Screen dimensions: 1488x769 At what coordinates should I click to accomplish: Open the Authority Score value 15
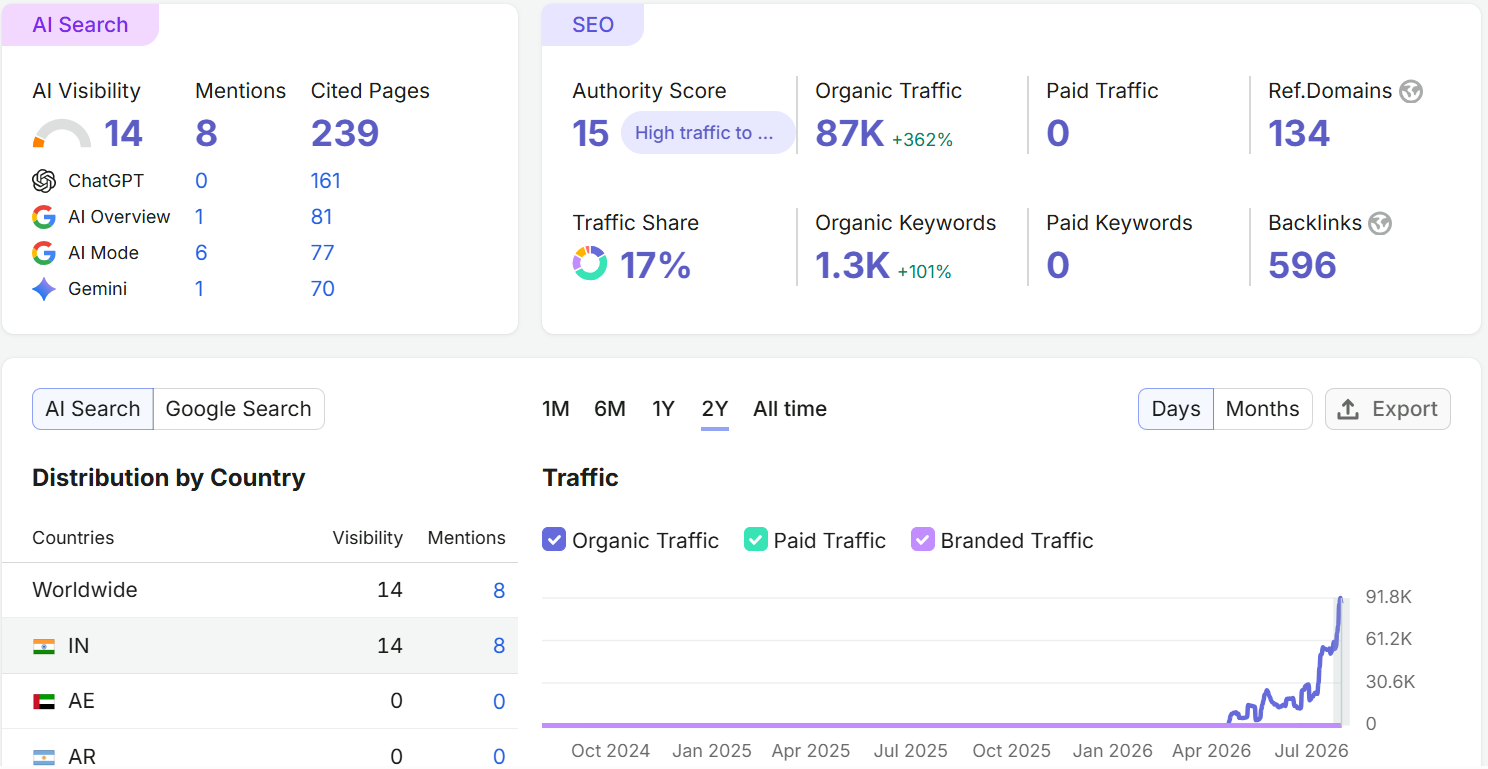[590, 133]
